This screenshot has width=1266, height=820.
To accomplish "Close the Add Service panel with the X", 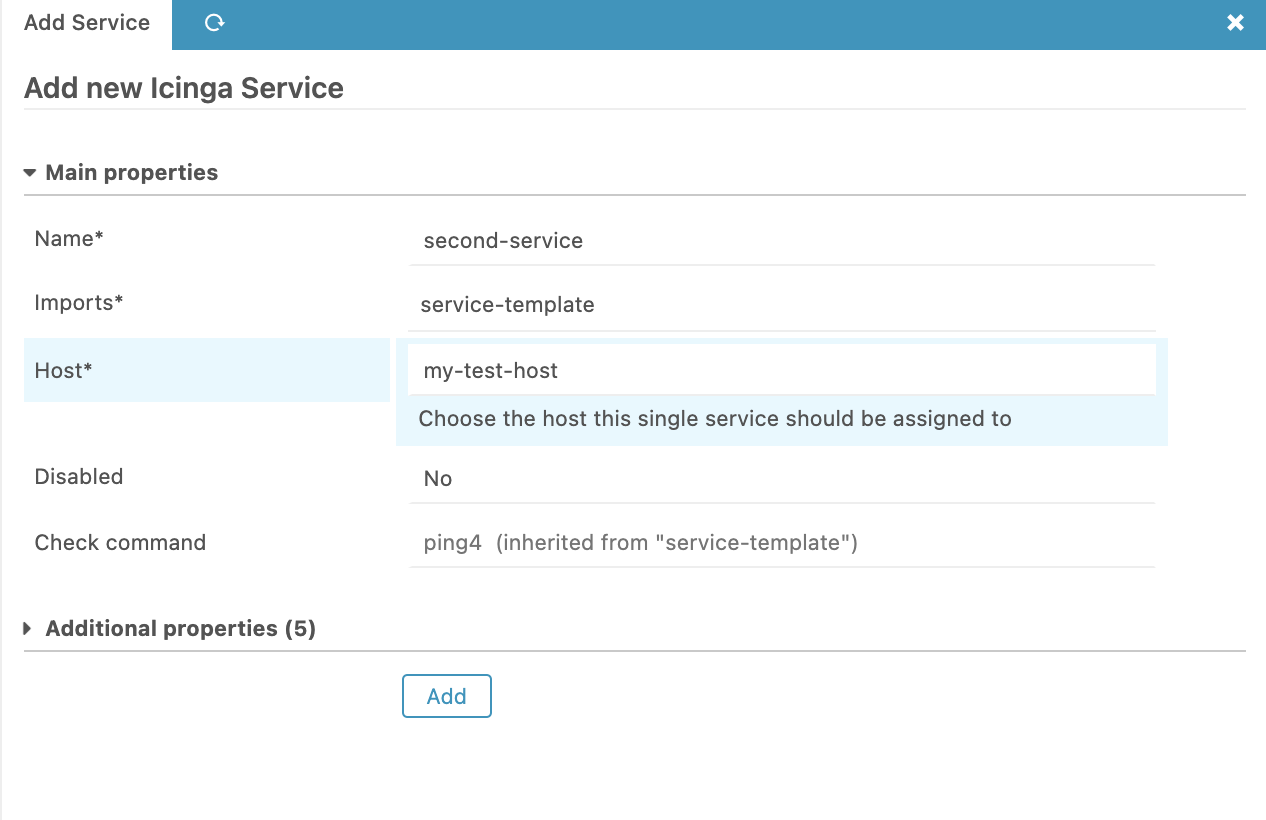I will pyautogui.click(x=1236, y=22).
